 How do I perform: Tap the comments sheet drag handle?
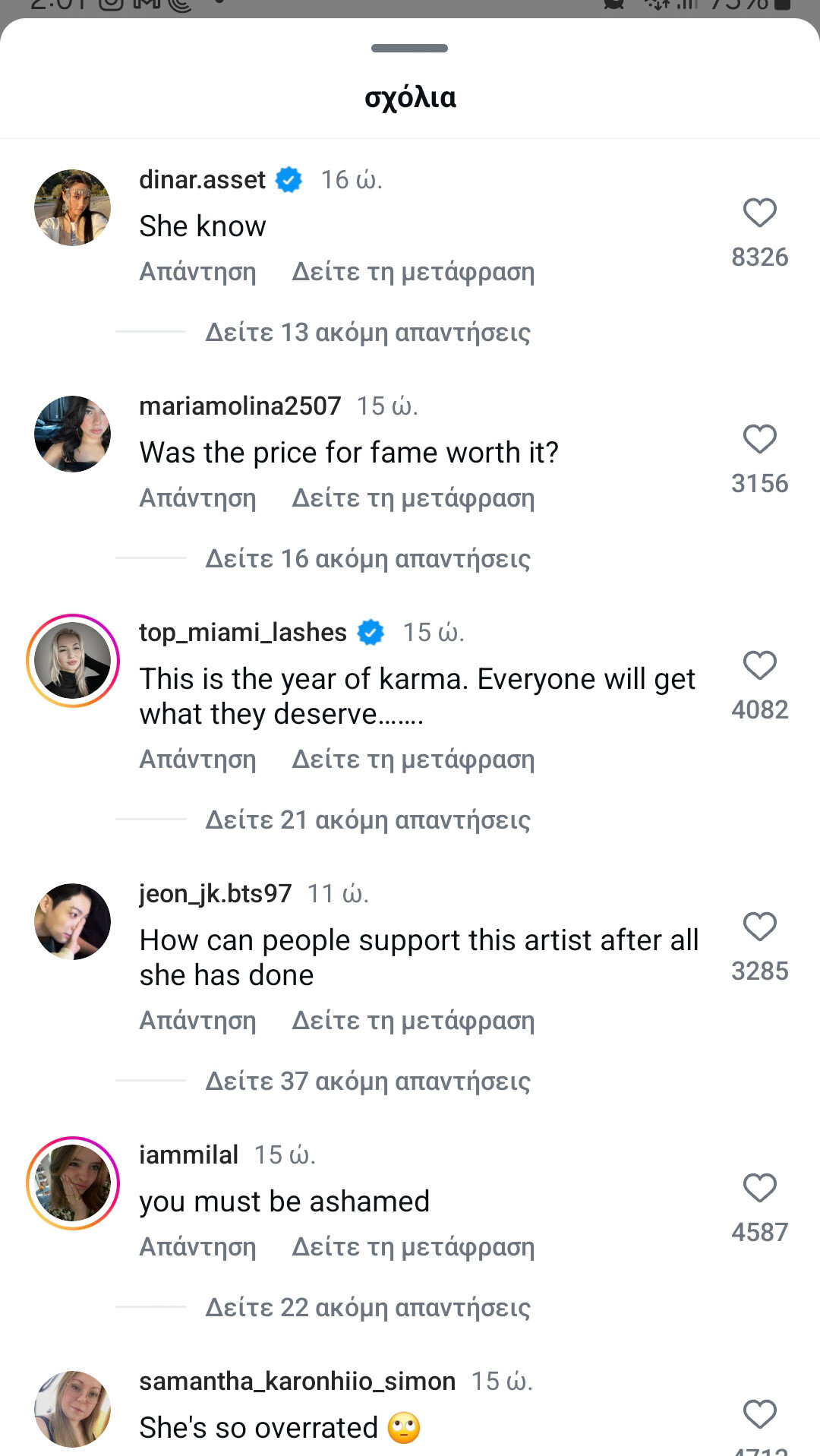409,49
